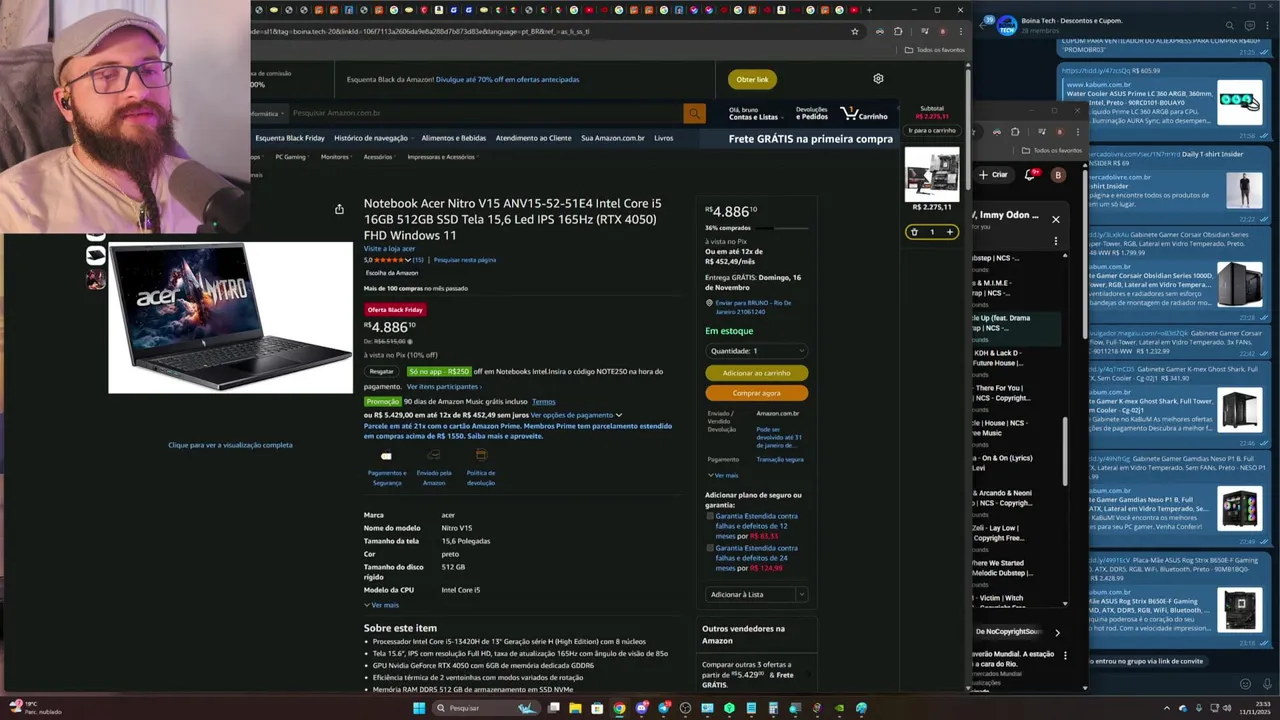This screenshot has width=1280, height=720.
Task: Open search in the Telegram chat header
Action: [1231, 26]
